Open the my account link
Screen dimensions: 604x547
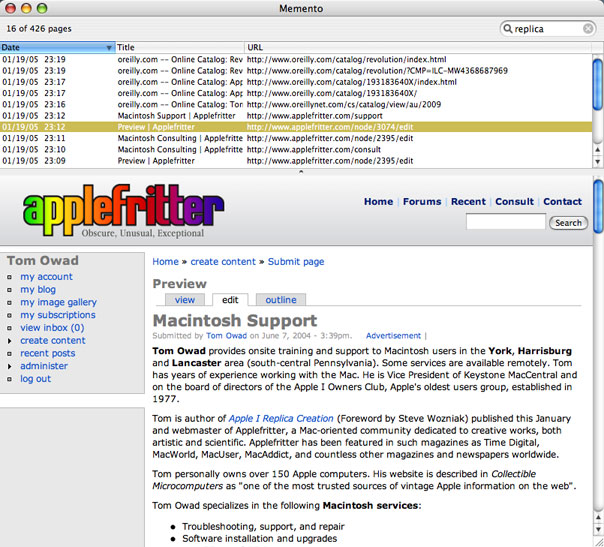coord(46,277)
